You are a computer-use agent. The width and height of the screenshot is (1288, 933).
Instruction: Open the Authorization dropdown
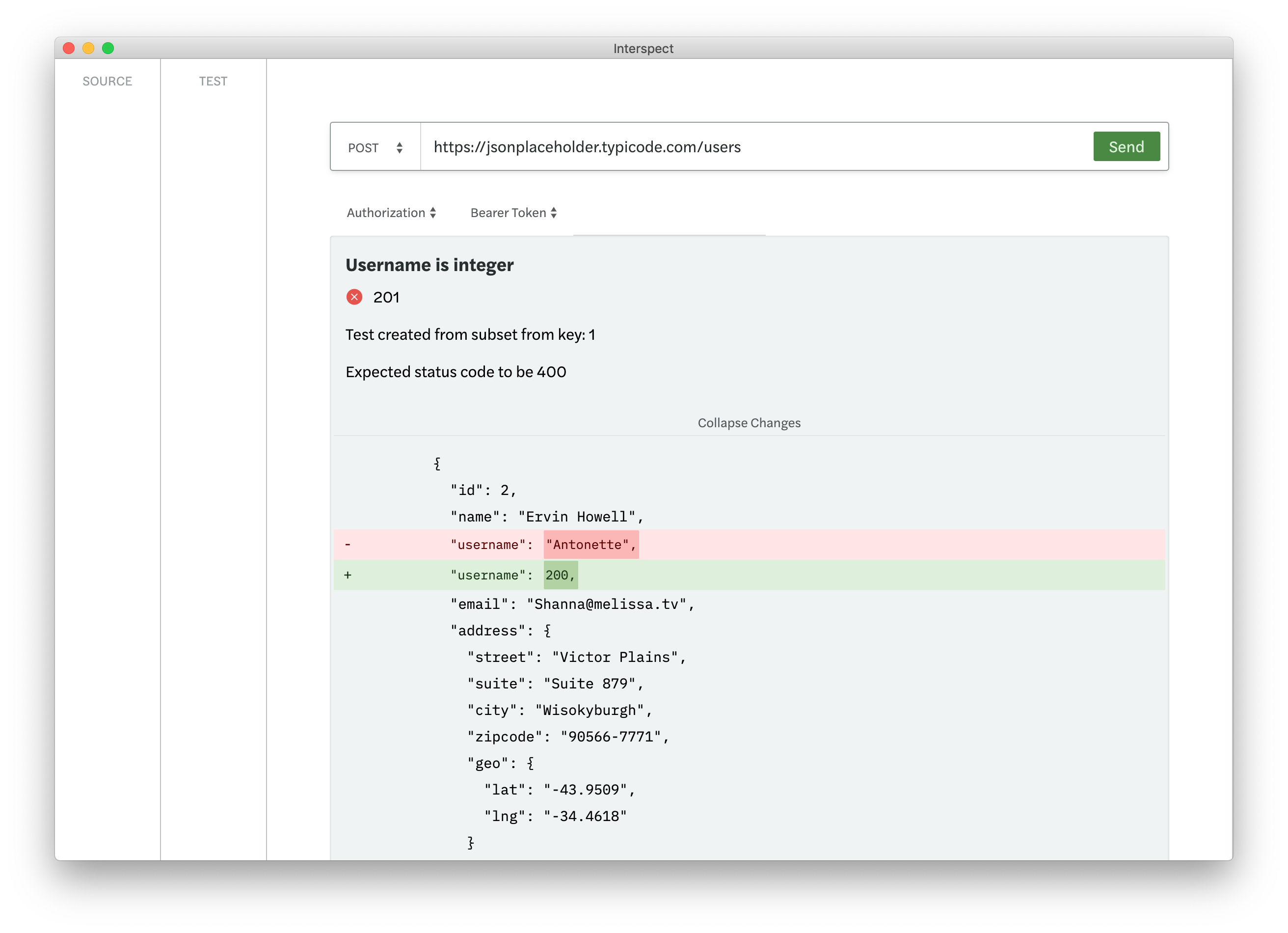click(x=386, y=213)
